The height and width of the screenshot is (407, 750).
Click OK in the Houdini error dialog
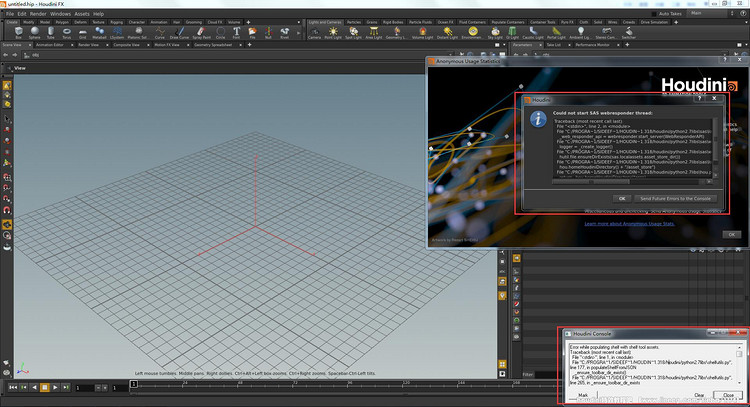pyautogui.click(x=622, y=198)
